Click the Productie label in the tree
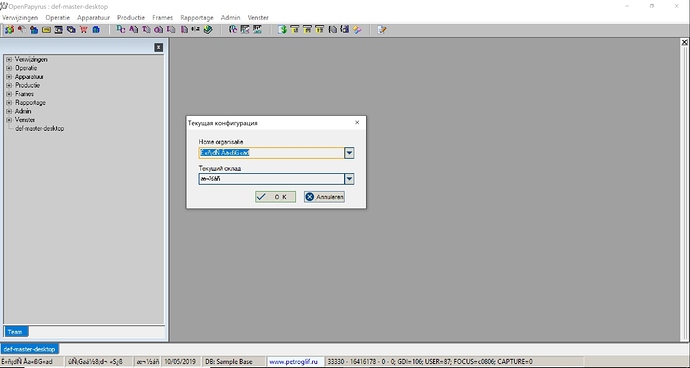The image size is (690, 368). click(27, 85)
